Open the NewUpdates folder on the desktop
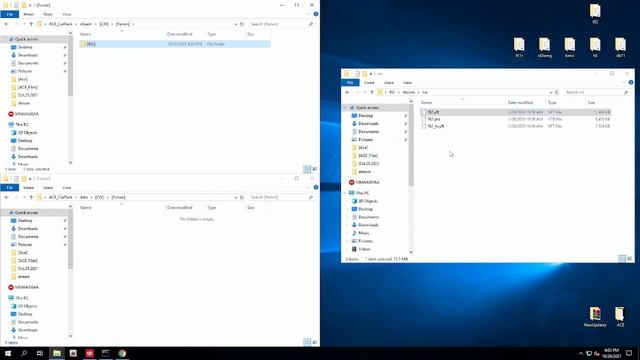640x360 pixels. 595,317
